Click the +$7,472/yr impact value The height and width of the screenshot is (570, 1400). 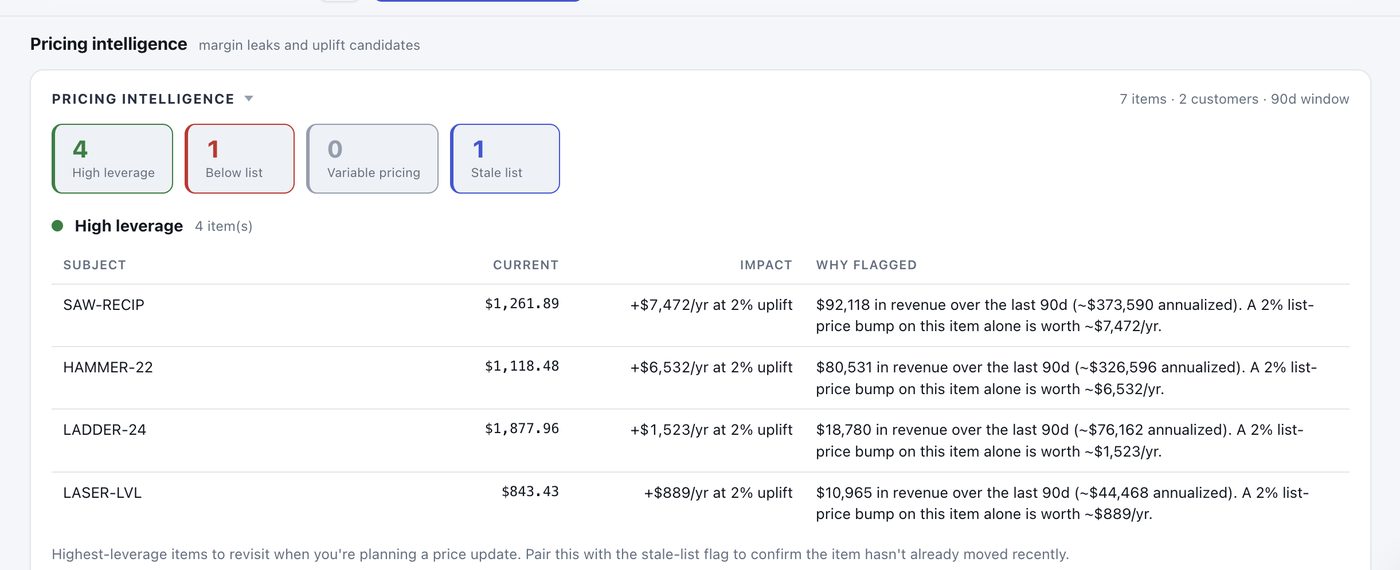tap(711, 305)
